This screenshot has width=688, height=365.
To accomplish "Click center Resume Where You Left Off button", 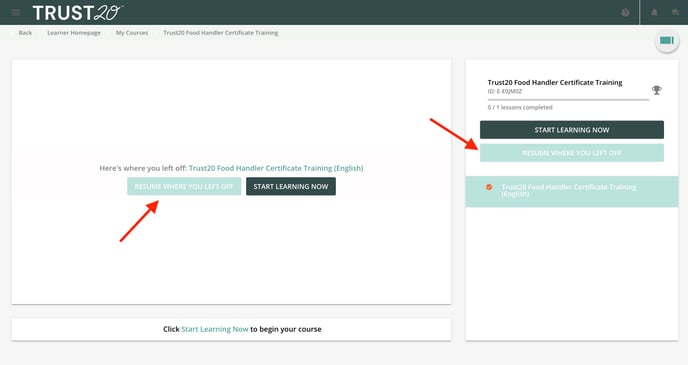I will [x=184, y=186].
